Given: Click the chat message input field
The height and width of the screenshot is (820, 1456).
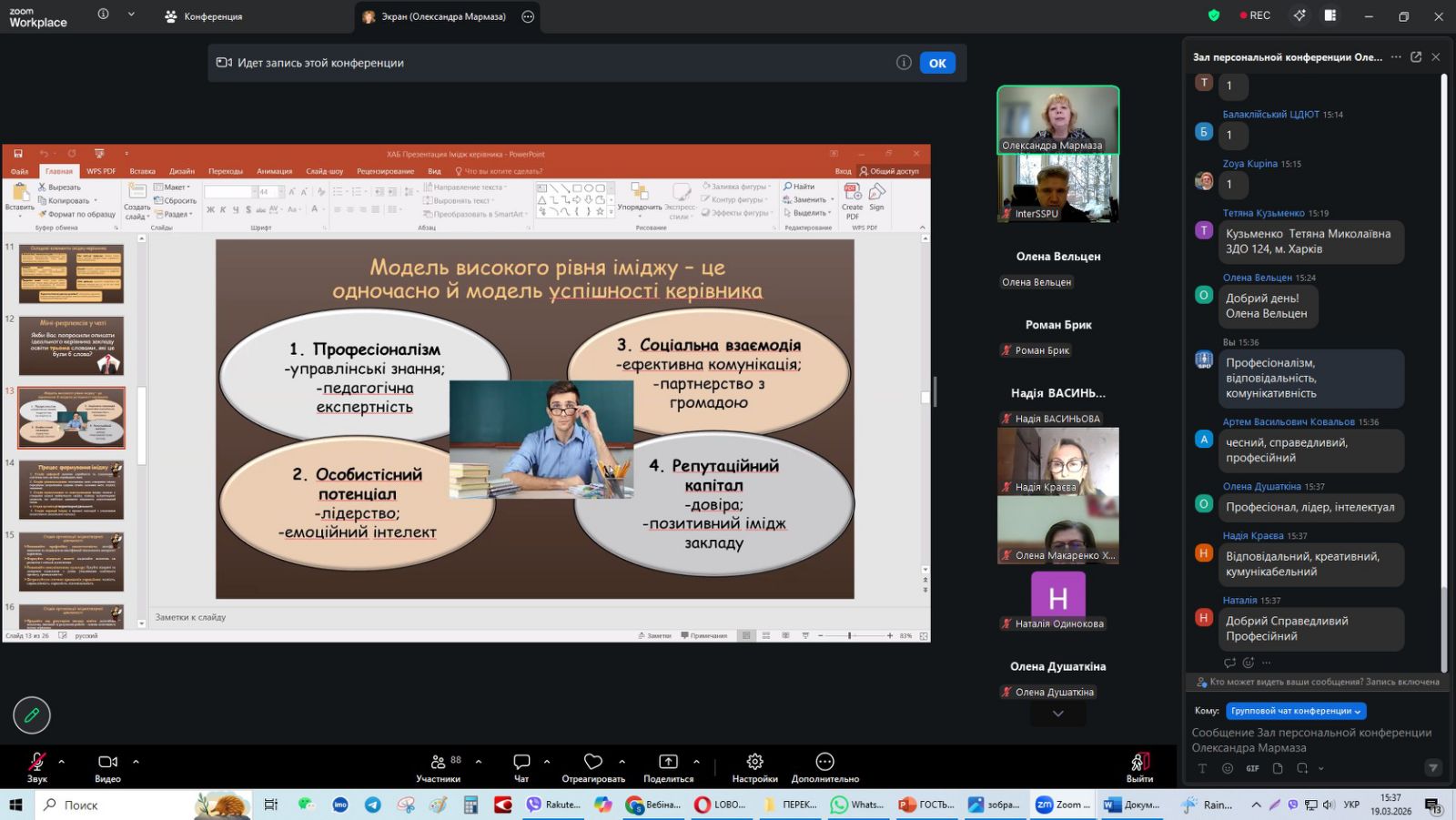Looking at the screenshot, I should 1310,739.
